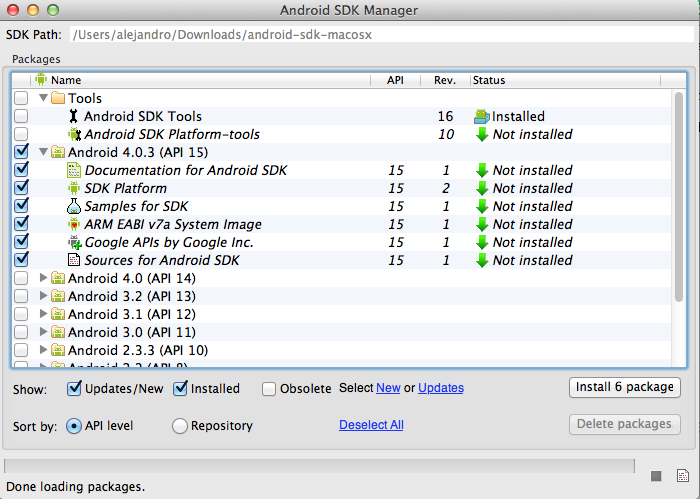Click the Android 3.1 (API 12) package icon
700x499 pixels.
(58, 314)
